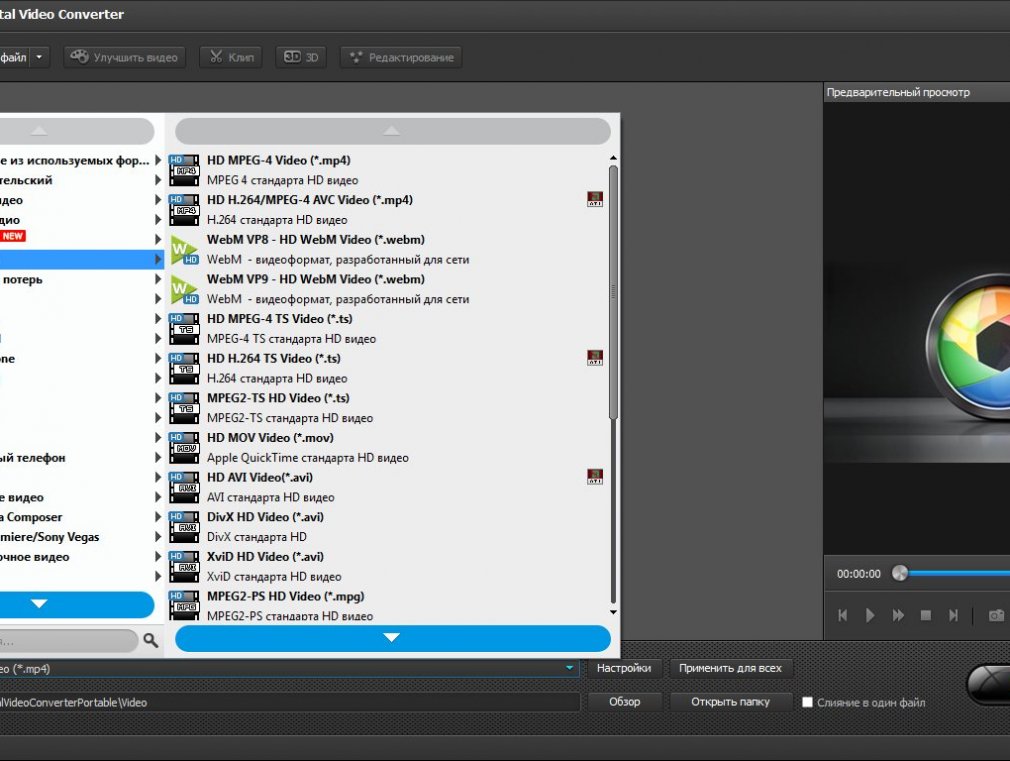Screen dimensions: 1010x761
Task: Click the grey scroll-up bar above format list
Action: click(x=393, y=131)
